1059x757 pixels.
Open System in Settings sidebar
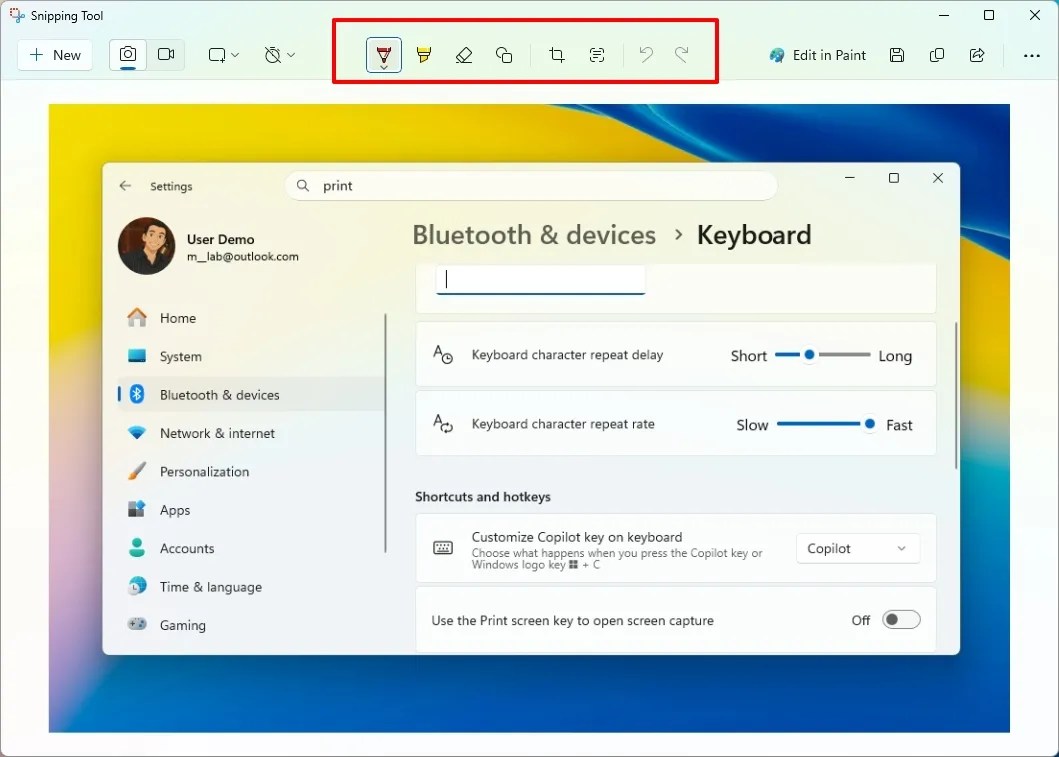(251, 357)
